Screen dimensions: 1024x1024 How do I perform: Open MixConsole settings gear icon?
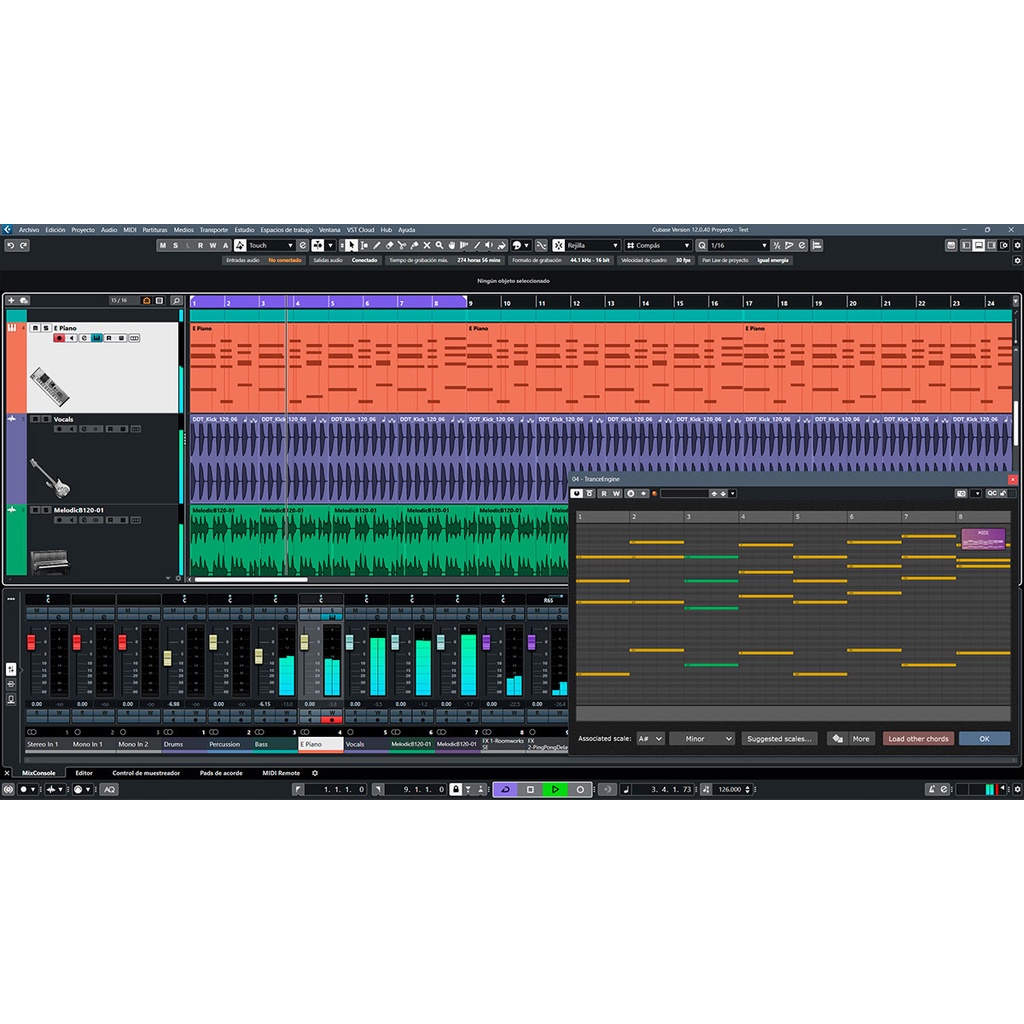pos(315,773)
